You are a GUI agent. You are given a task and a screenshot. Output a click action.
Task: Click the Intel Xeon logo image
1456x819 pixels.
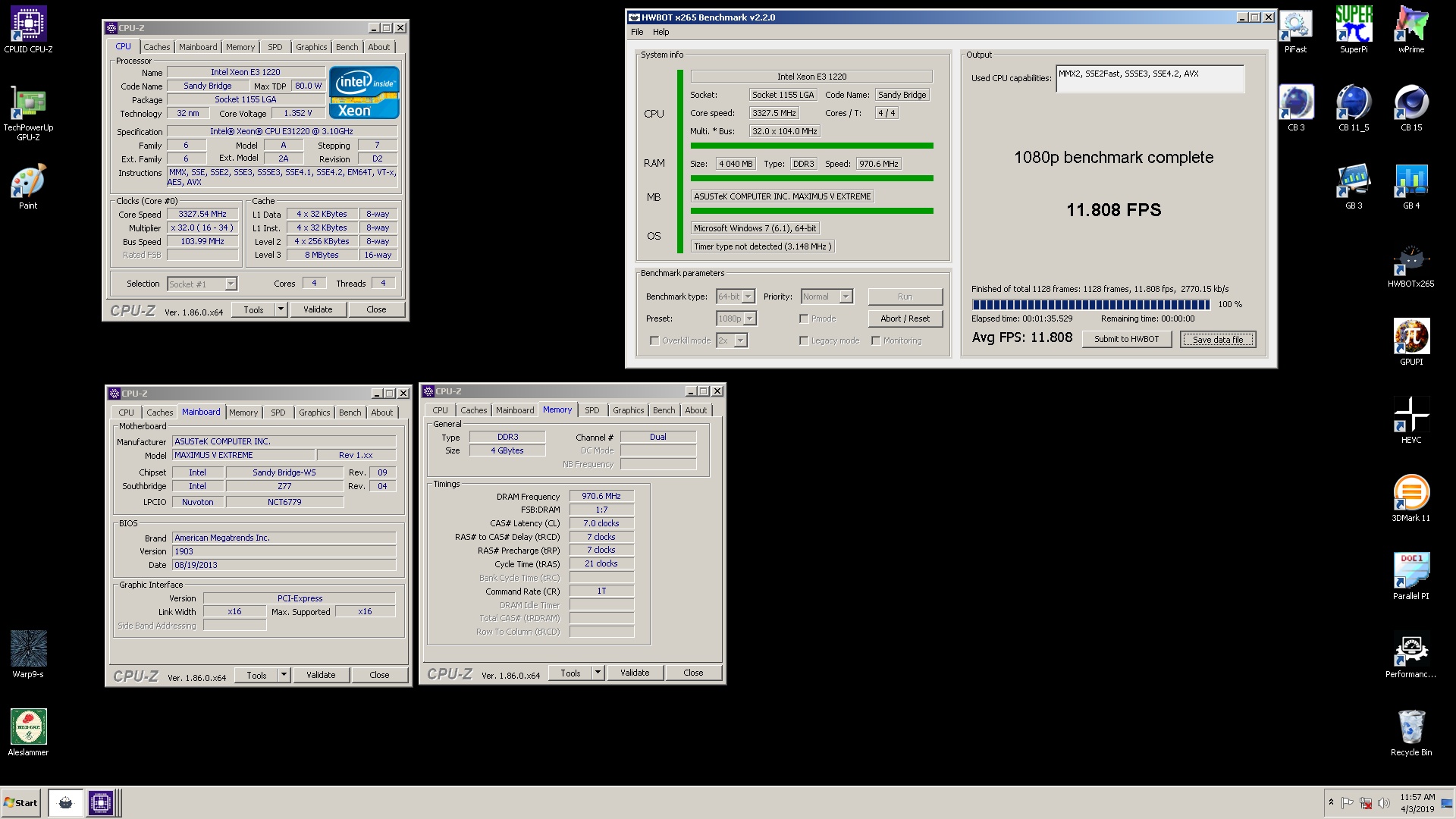364,93
